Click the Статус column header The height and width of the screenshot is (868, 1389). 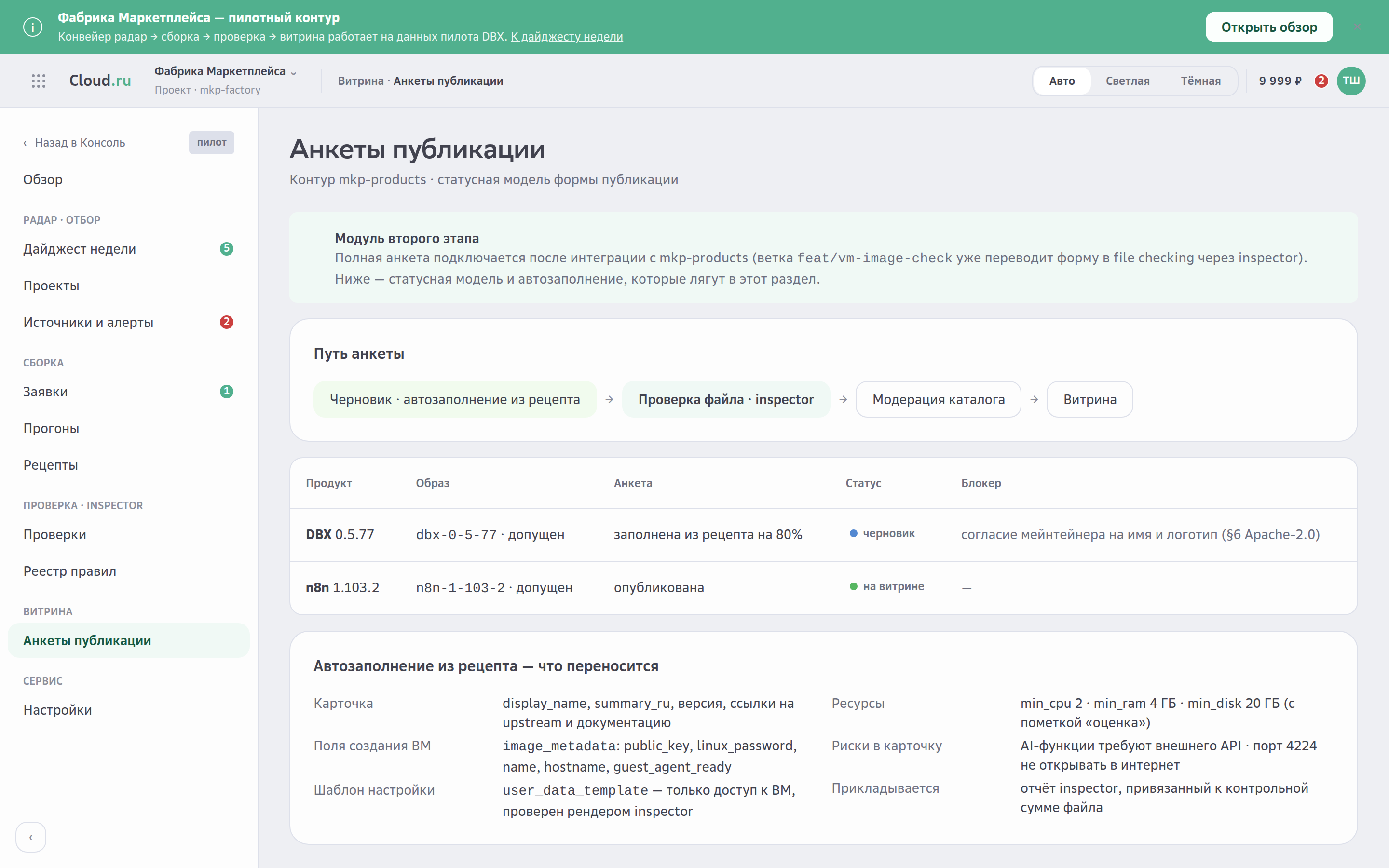point(863,483)
